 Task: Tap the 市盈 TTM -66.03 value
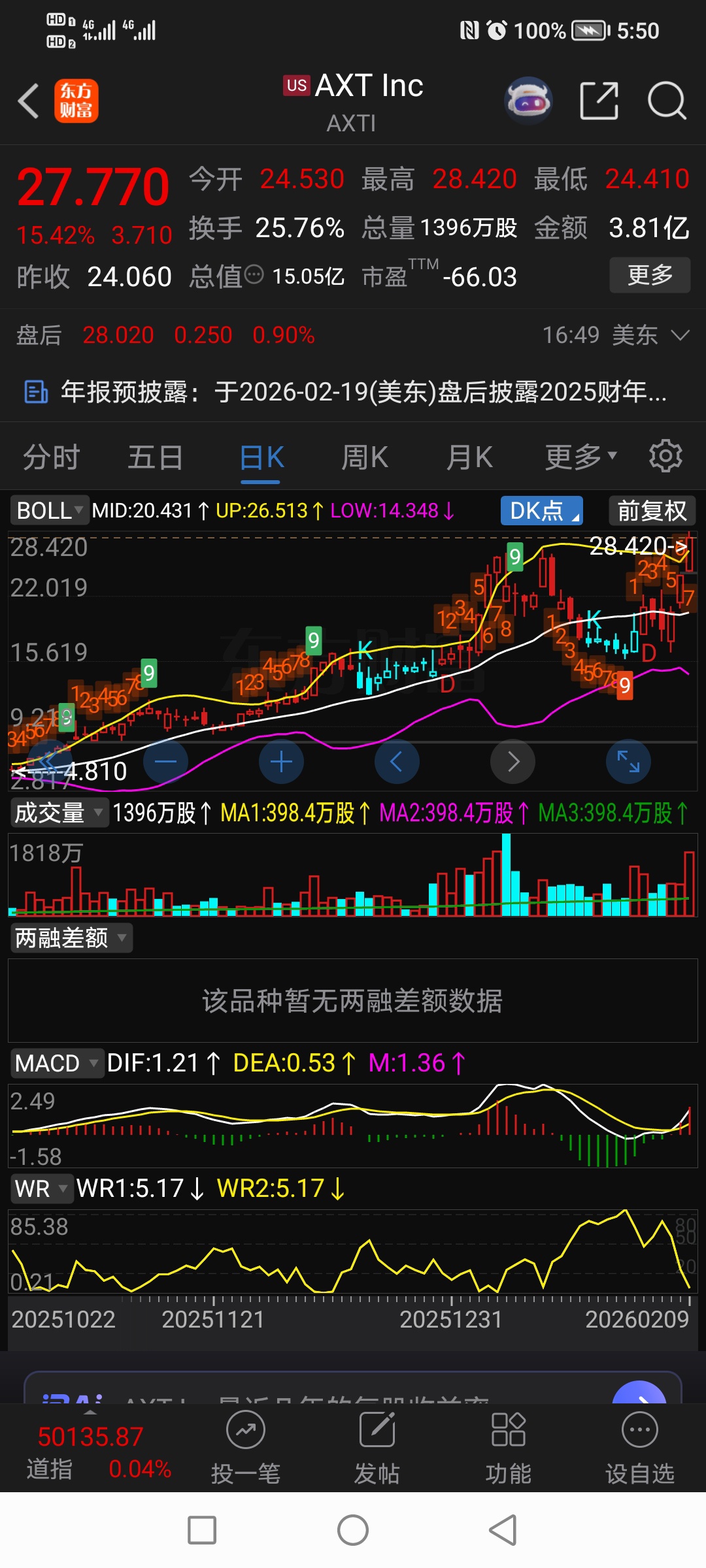tap(480, 277)
